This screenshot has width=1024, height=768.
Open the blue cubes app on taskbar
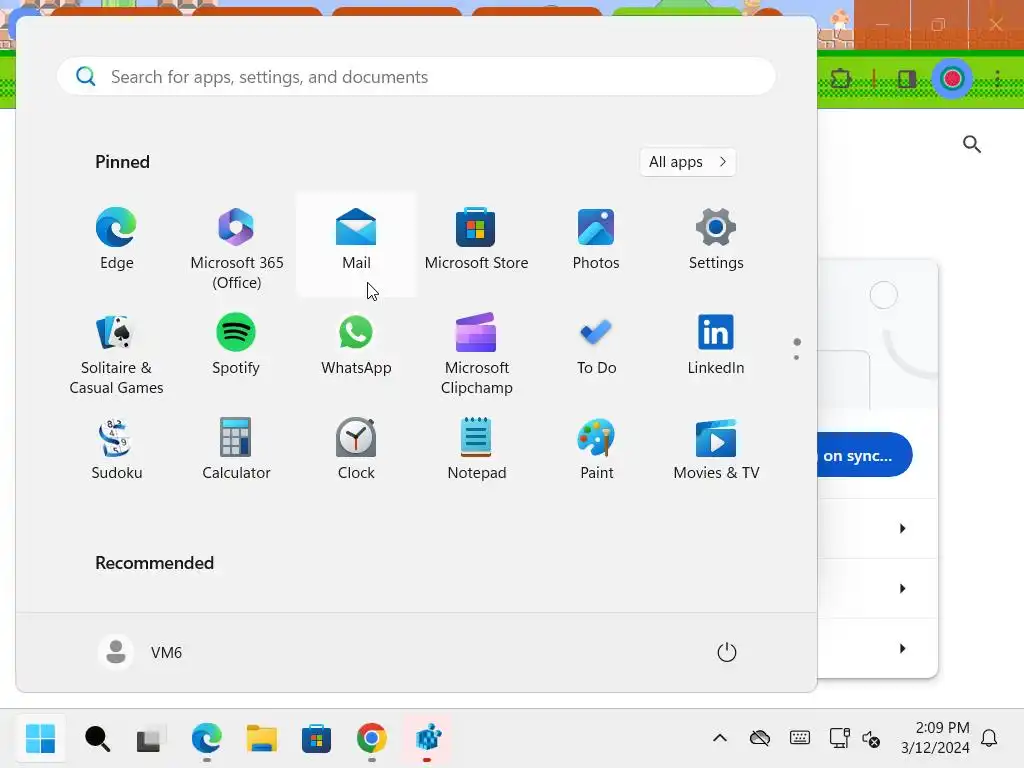coord(427,739)
